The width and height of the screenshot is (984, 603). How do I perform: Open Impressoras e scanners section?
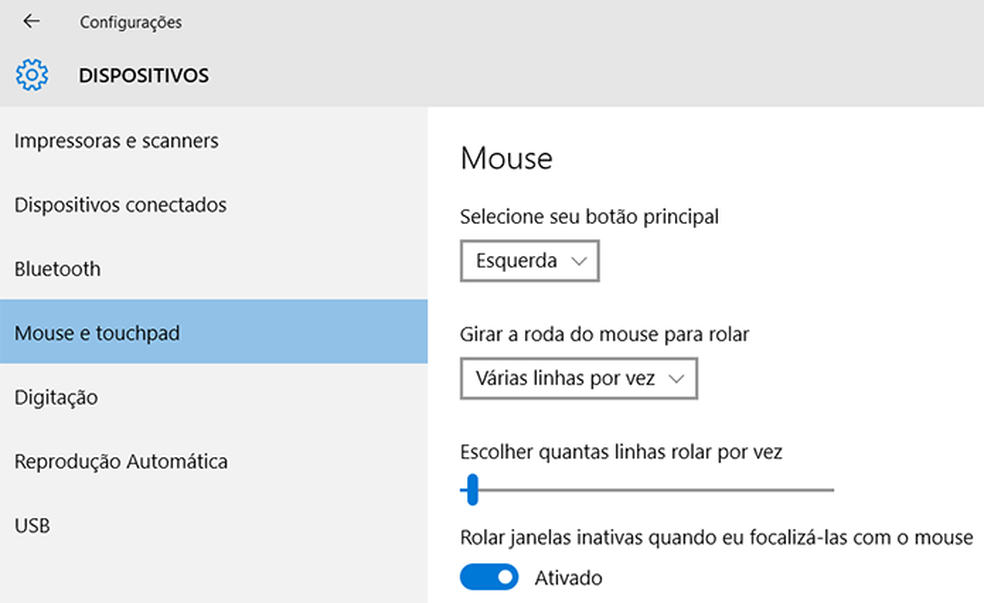tap(116, 141)
